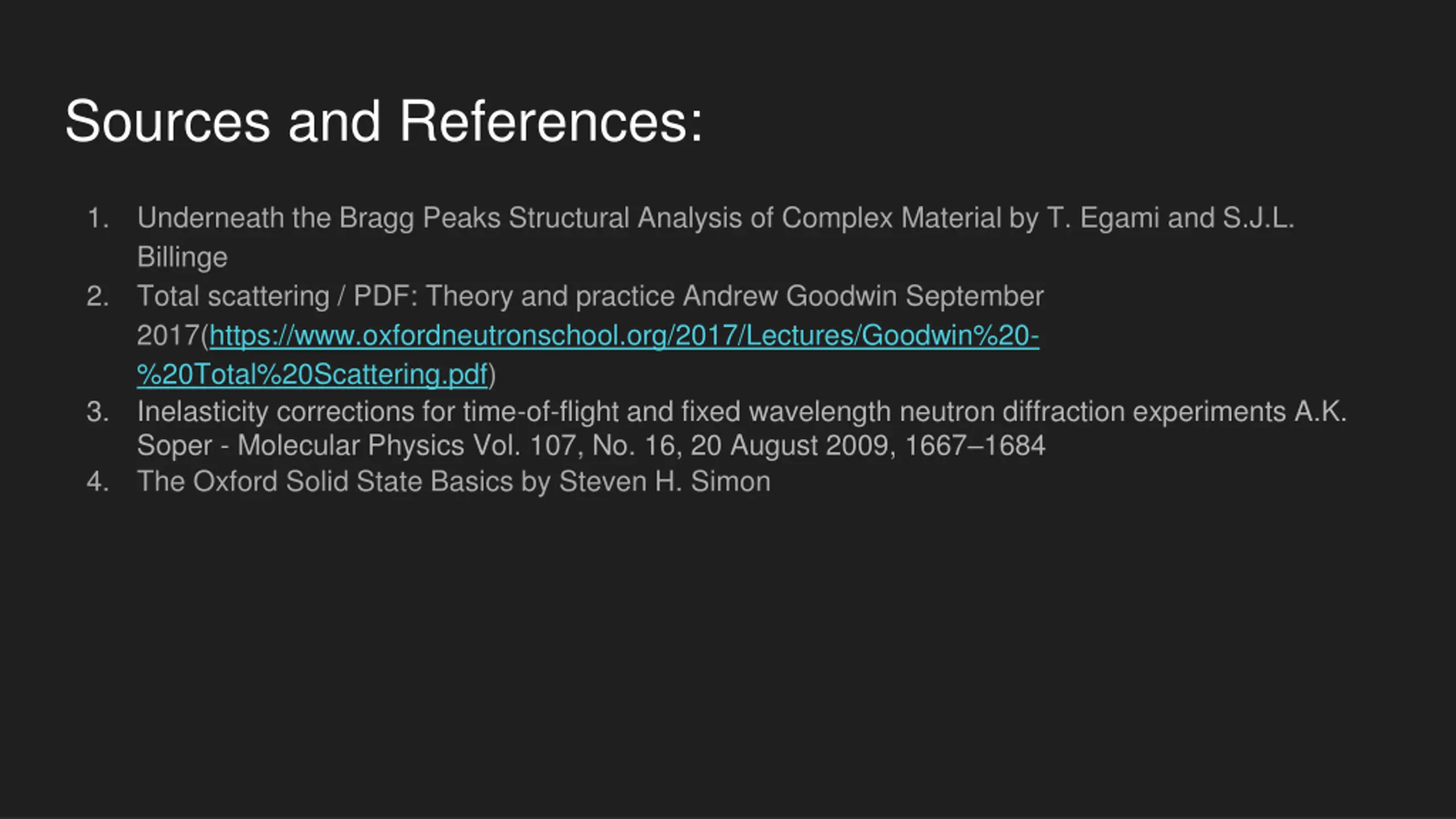This screenshot has width=1456, height=819.
Task: Open the oxfordneutronschool.org Goodwin lecture link
Action: (624, 336)
